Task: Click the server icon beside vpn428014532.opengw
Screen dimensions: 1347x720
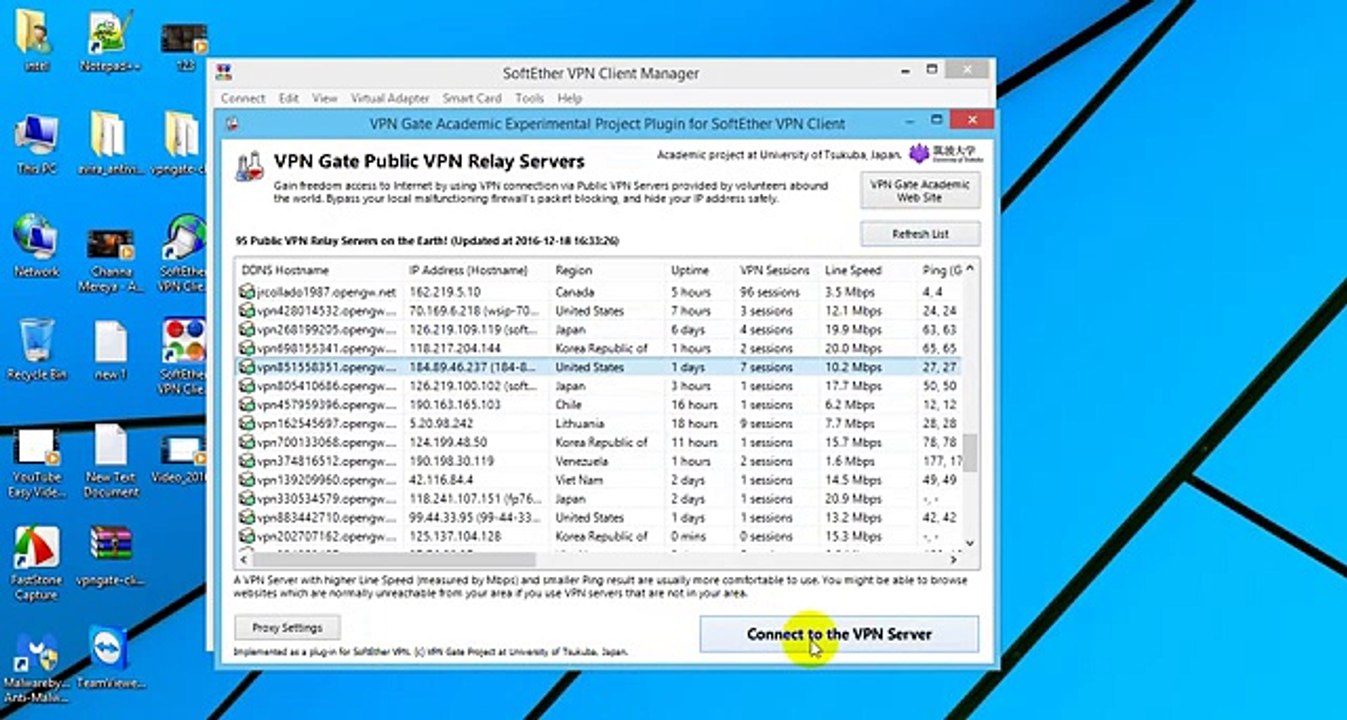Action: tap(247, 311)
